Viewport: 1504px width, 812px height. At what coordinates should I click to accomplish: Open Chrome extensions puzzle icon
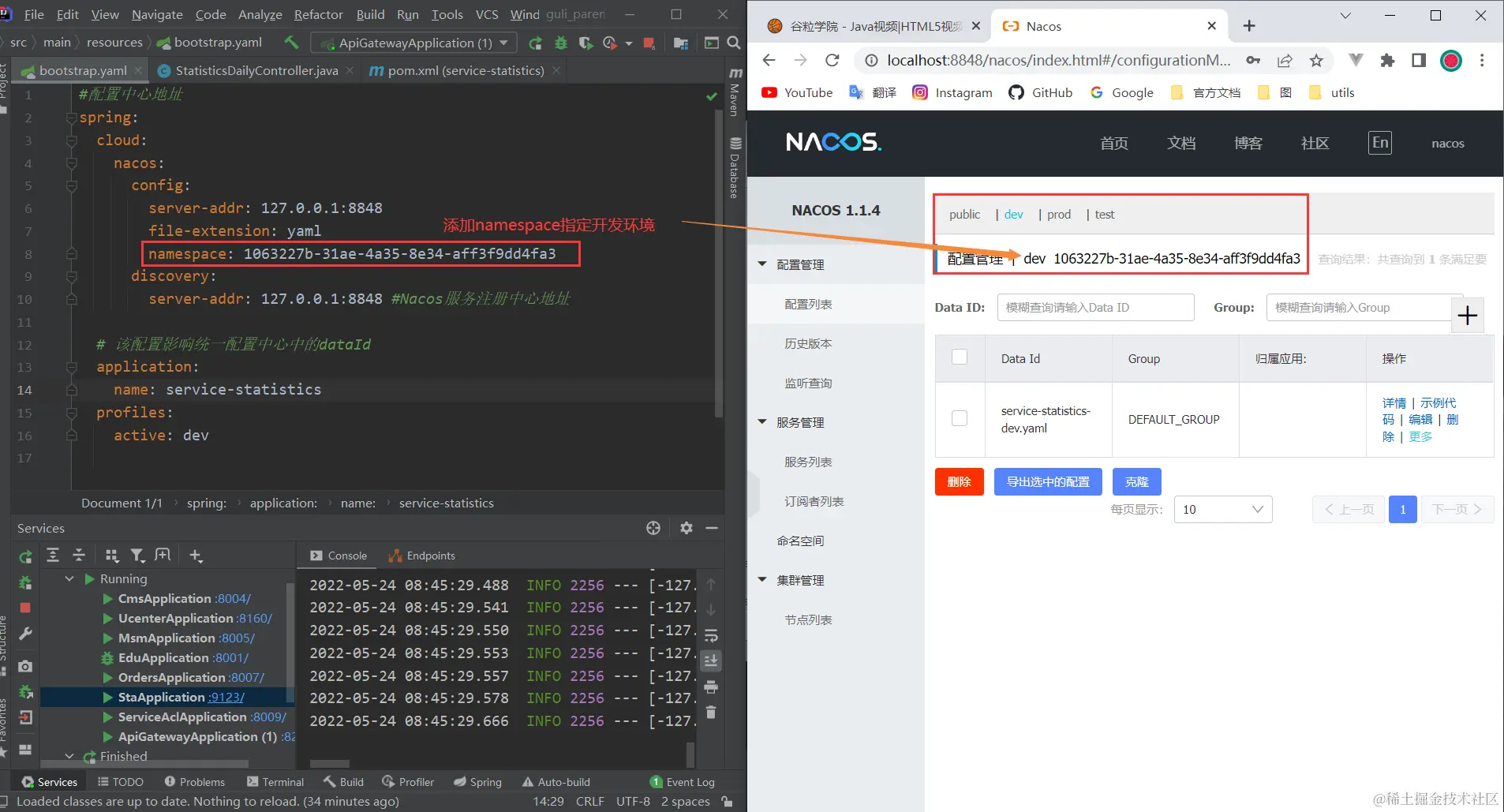(1387, 61)
